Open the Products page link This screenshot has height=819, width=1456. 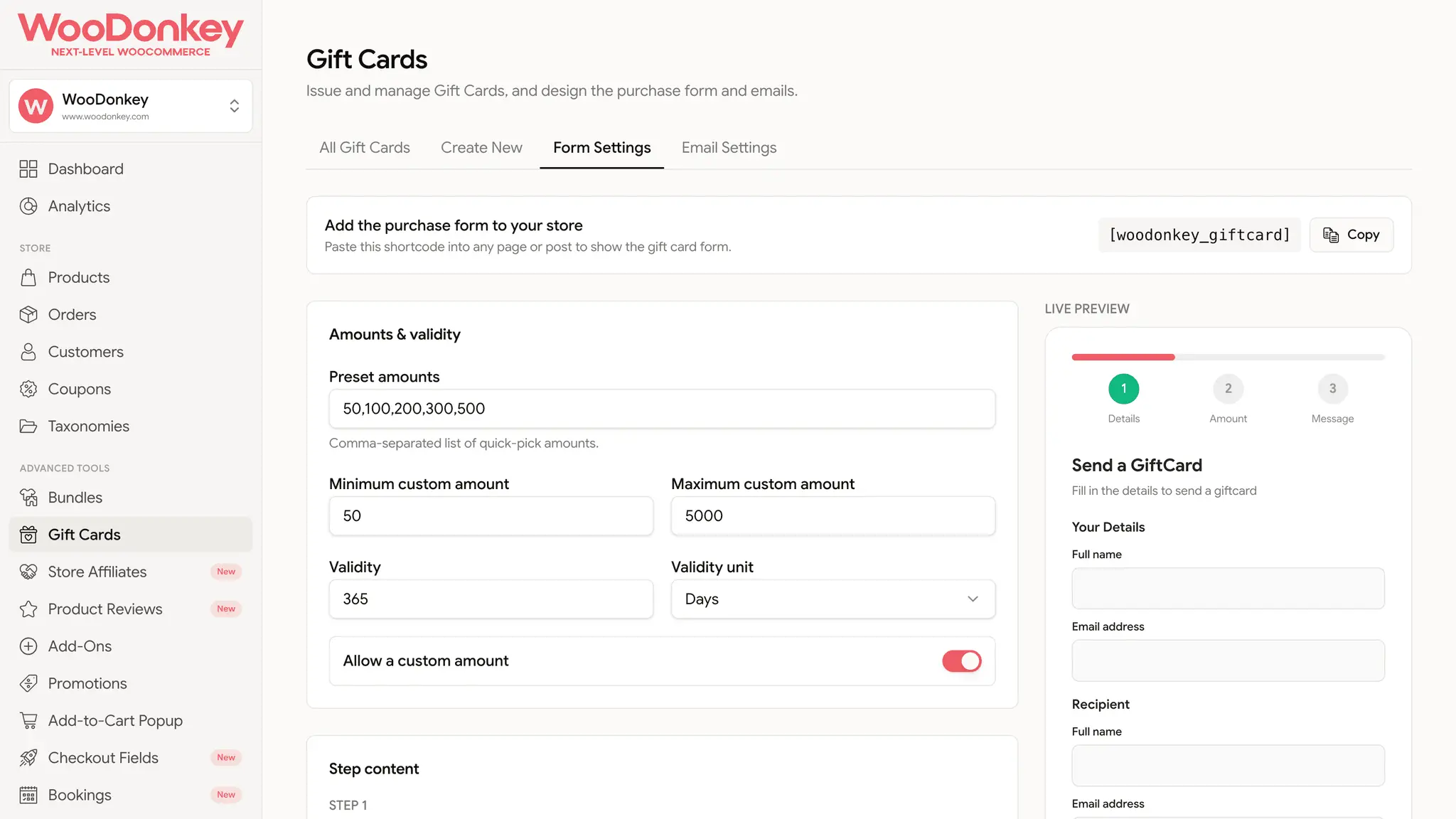pyautogui.click(x=131, y=277)
